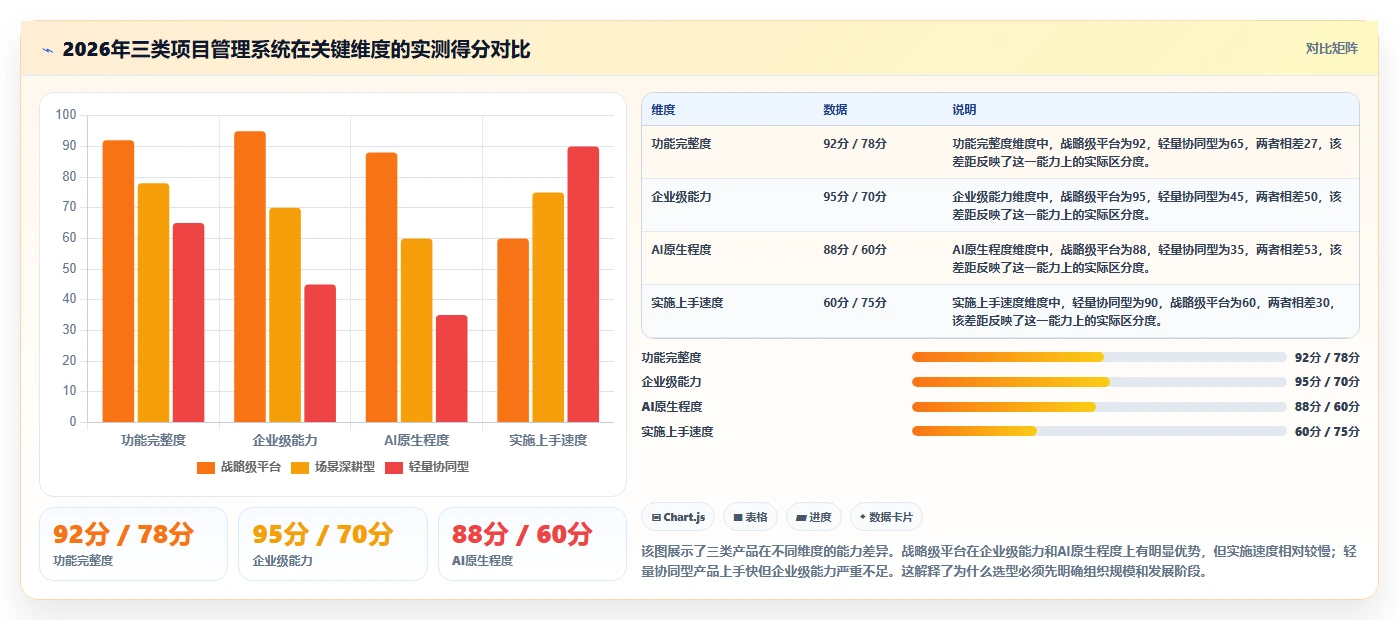Click the 对比矩阵 label in header
The height and width of the screenshot is (620, 1399).
tap(1332, 48)
